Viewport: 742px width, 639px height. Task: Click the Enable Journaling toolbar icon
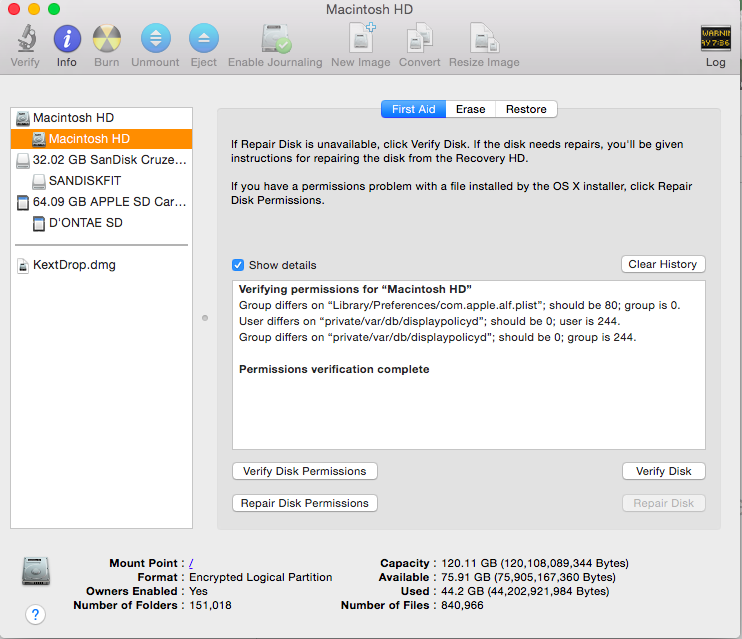276,38
